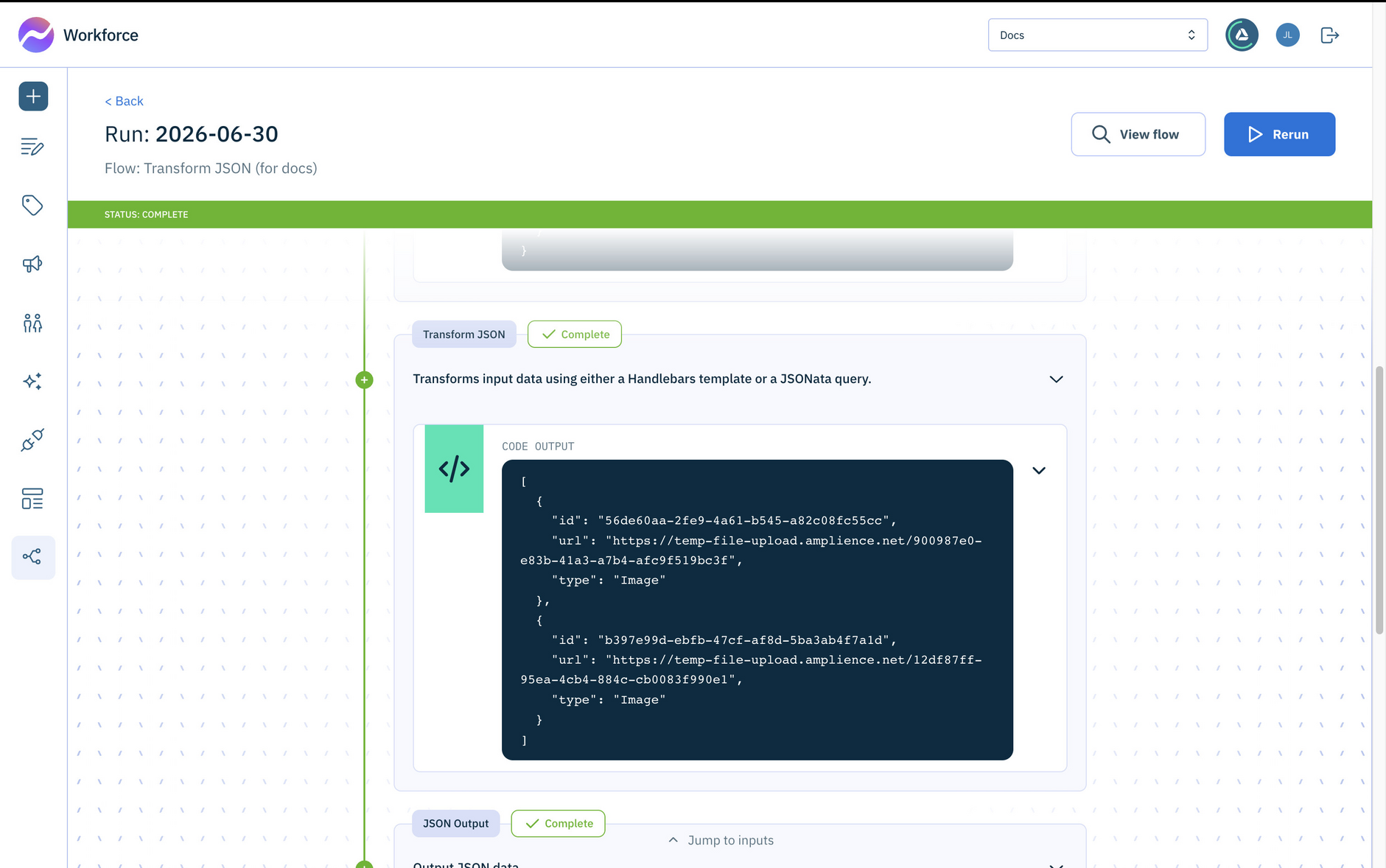Screen dimensions: 1386x868
Task: Click the Complete badge beside JSON Output
Action: (558, 824)
